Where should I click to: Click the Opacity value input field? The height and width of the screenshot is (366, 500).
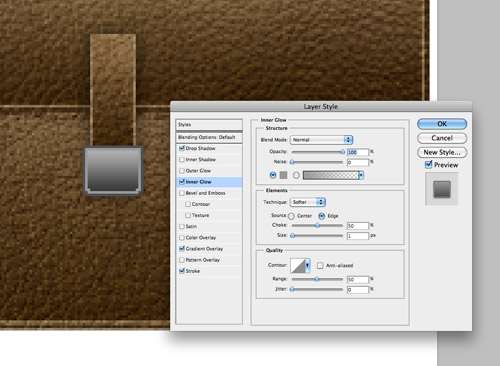[358, 152]
